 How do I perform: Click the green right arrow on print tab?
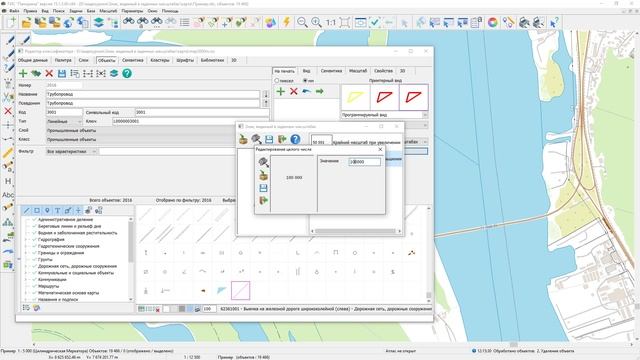(x=320, y=91)
